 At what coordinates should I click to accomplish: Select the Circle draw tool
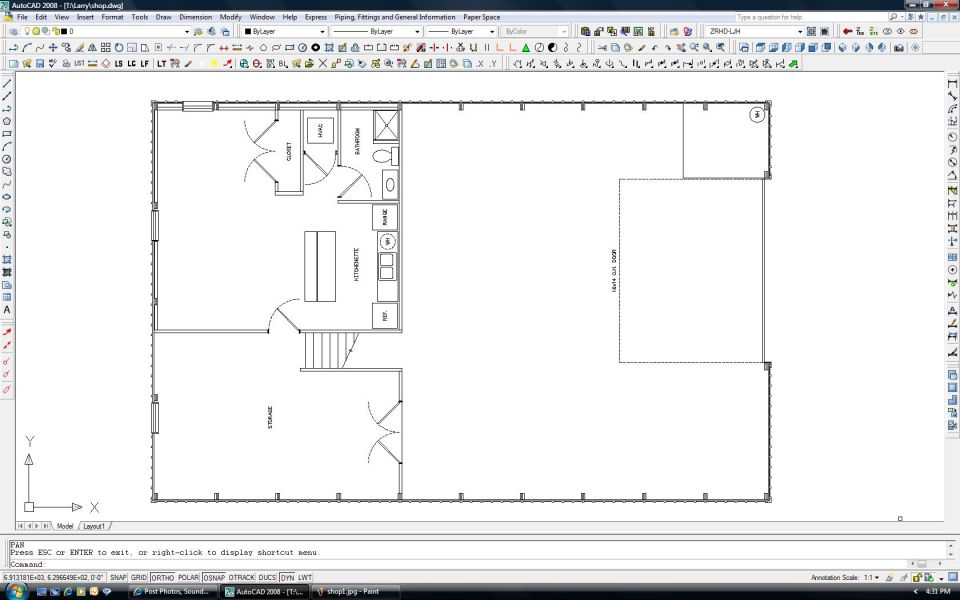coord(7,159)
